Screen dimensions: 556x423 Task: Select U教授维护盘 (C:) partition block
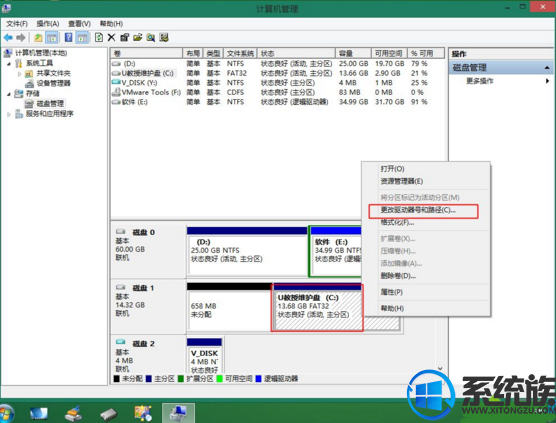[317, 308]
